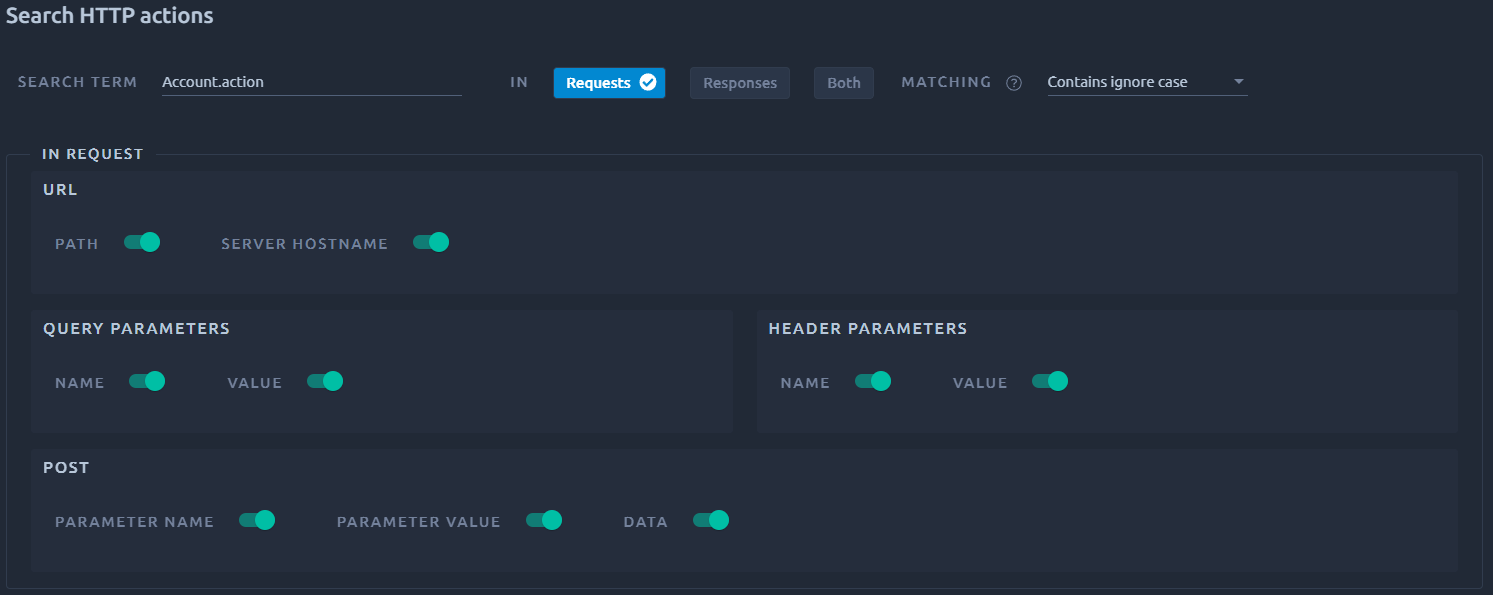Click the Search term input field

point(311,82)
